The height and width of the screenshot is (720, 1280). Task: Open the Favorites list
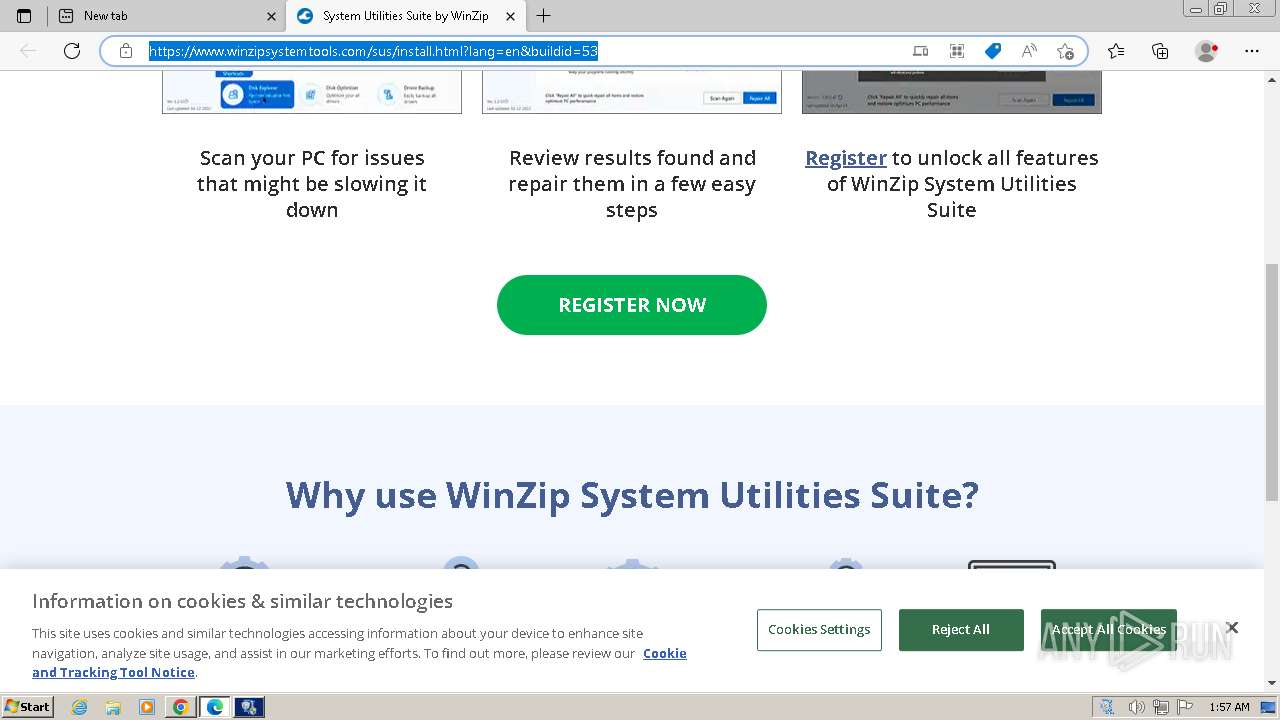[1116, 51]
